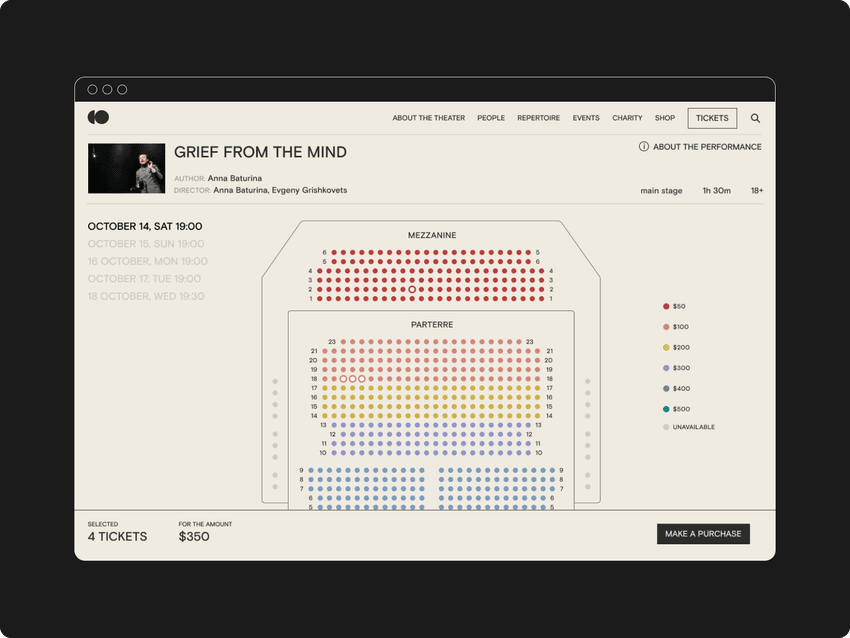The width and height of the screenshot is (850, 638).
Task: Click the $400 legend dot
Action: pyautogui.click(x=665, y=388)
